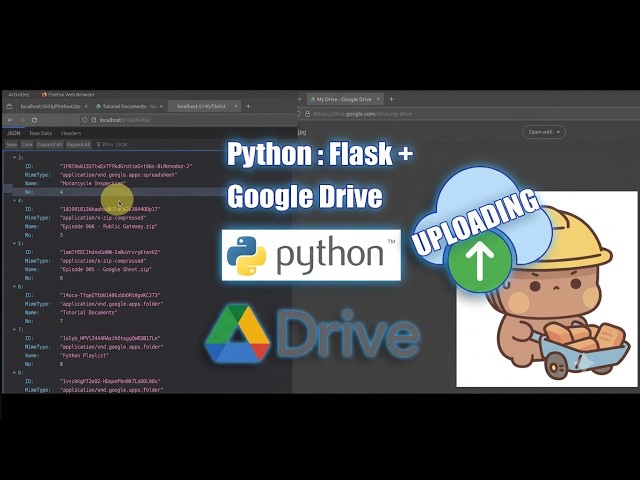Screen dimensions: 640x480
Task: Click the page info icon beside localhost URL
Action: tap(93, 120)
